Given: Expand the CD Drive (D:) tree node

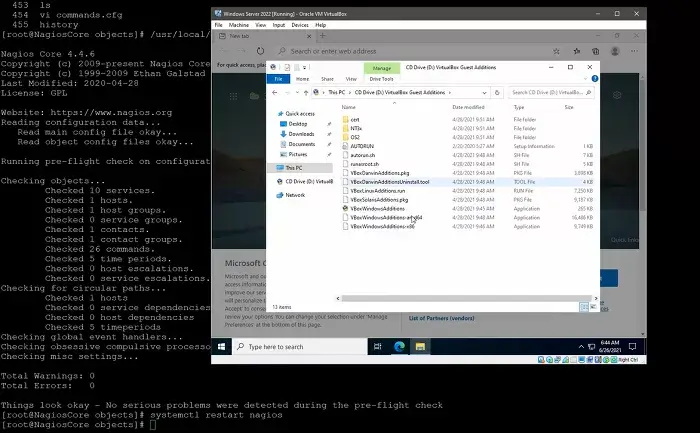Looking at the screenshot, I should [x=277, y=181].
